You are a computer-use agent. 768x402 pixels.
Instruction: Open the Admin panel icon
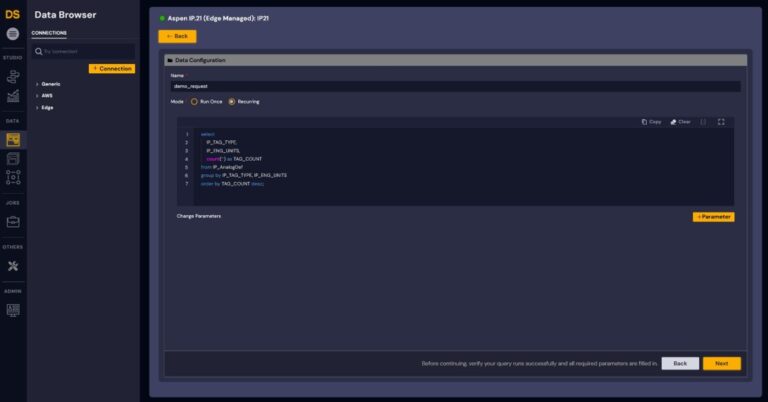point(13,310)
